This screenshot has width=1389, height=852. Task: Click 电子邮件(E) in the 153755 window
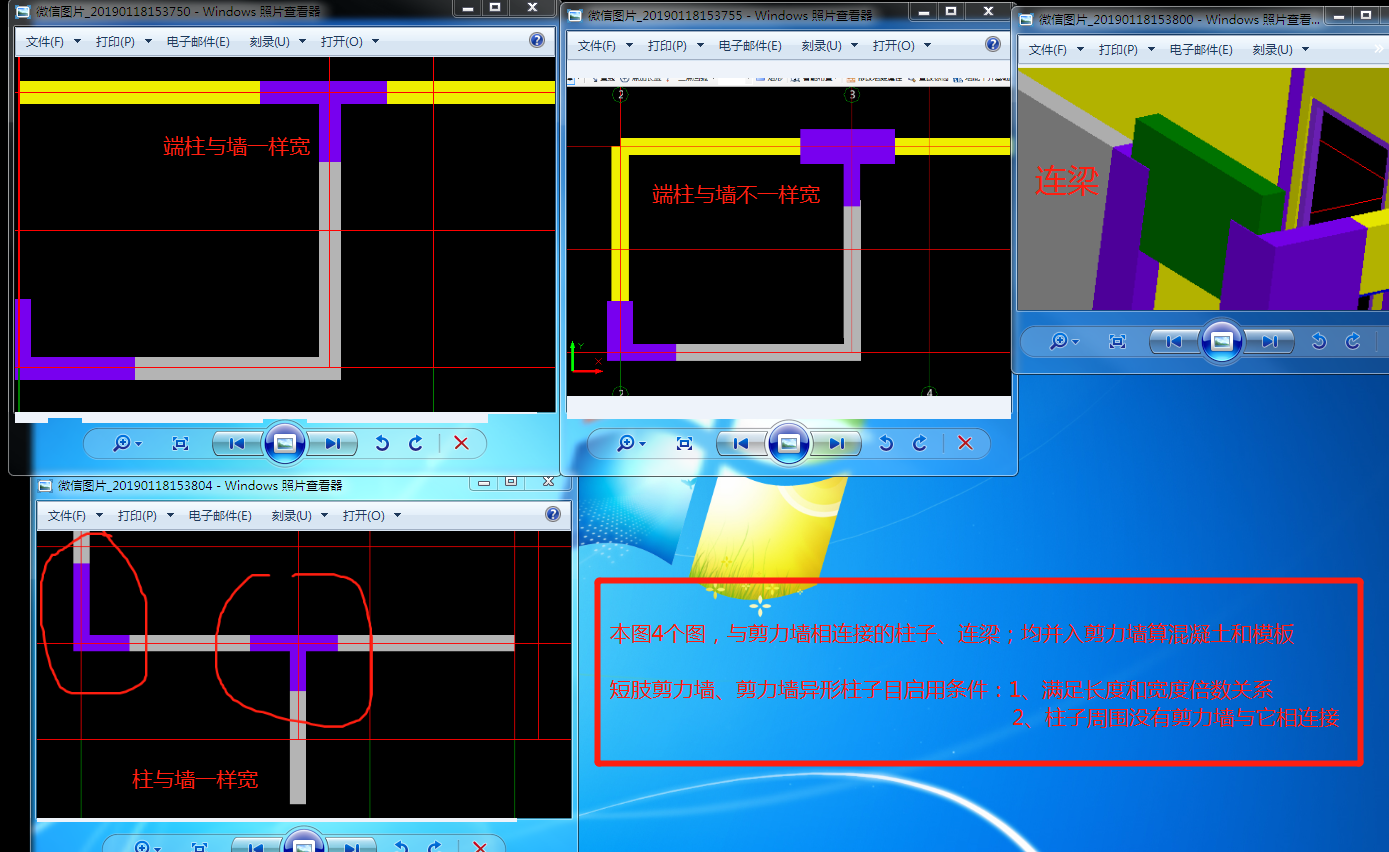point(750,46)
